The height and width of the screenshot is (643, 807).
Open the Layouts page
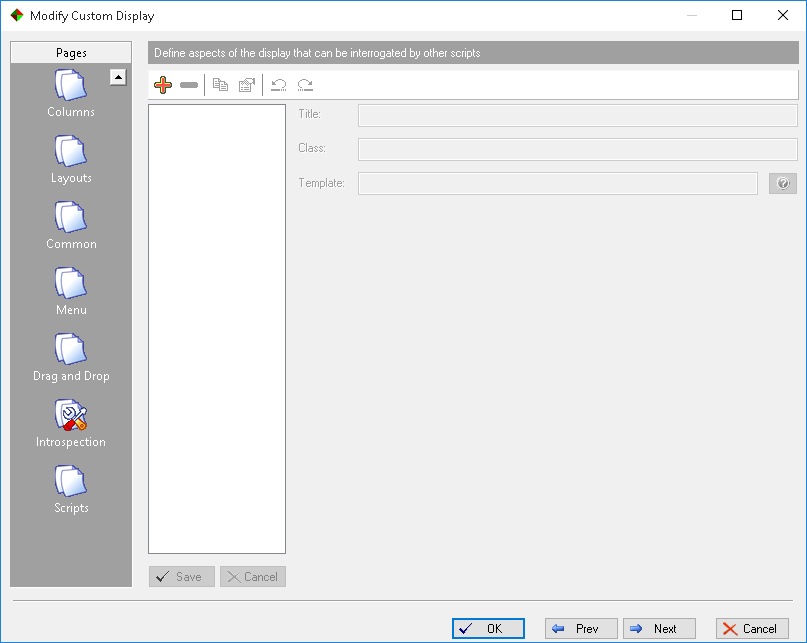pyautogui.click(x=71, y=159)
